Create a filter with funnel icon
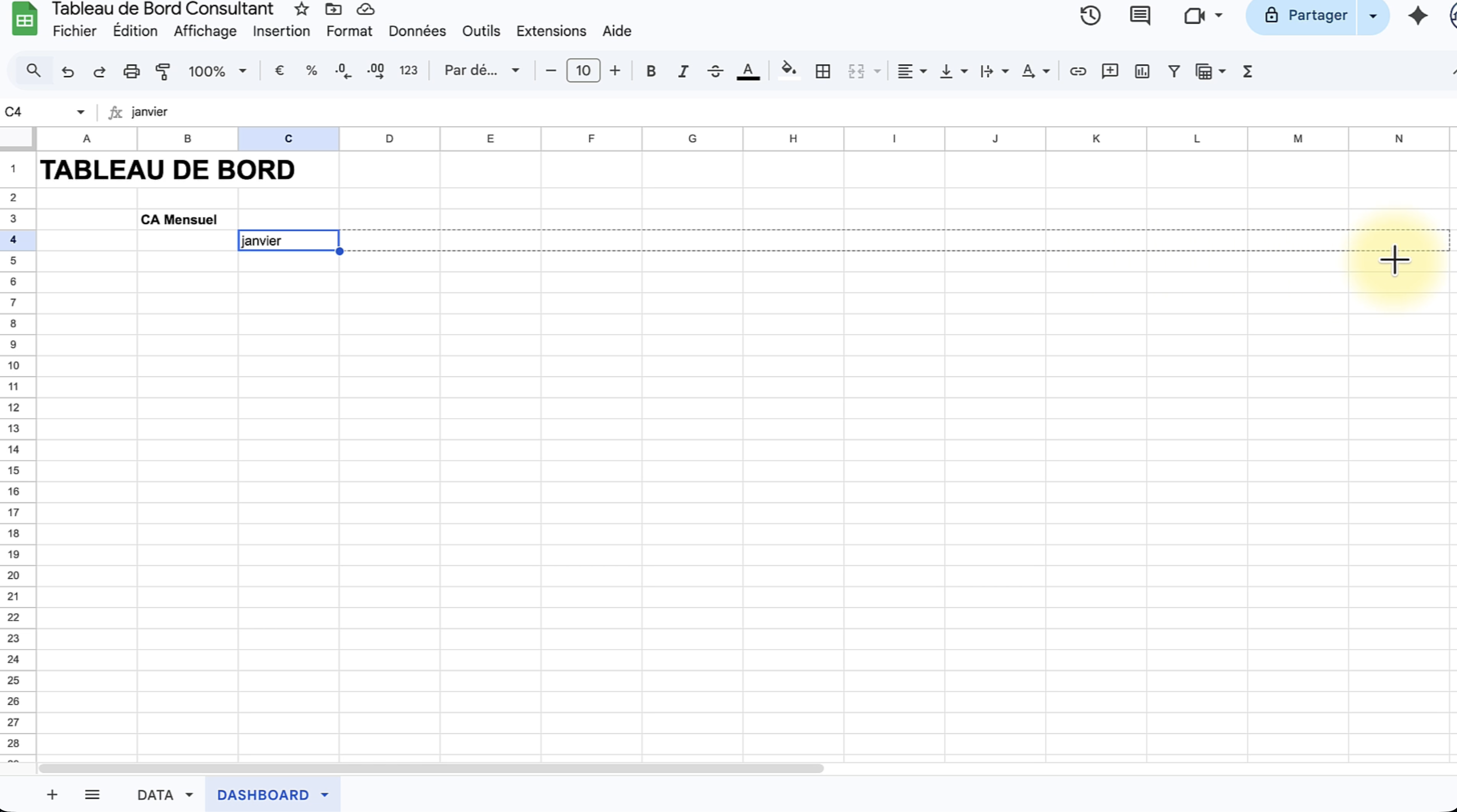Viewport: 1457px width, 812px height. click(x=1174, y=71)
